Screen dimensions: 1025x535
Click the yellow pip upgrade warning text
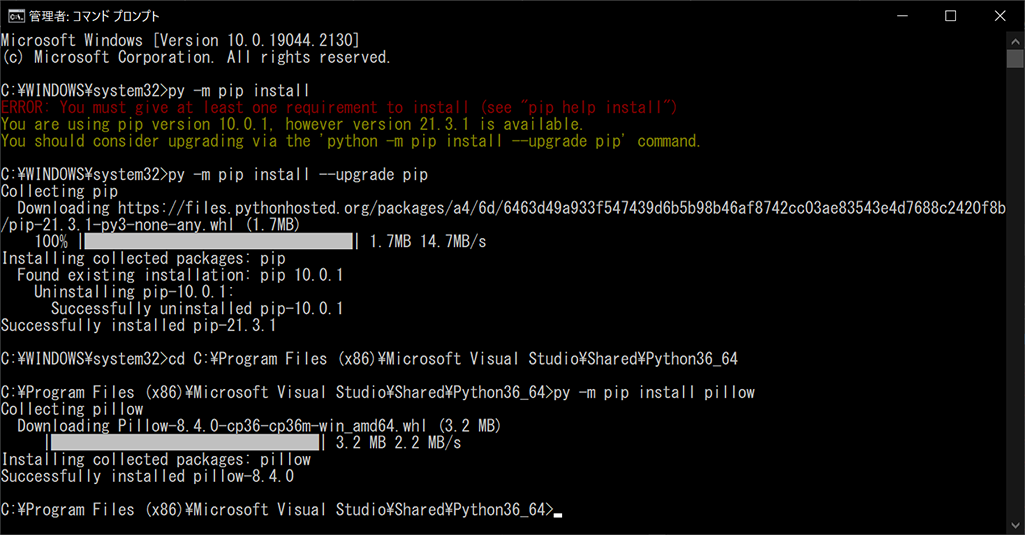click(350, 133)
